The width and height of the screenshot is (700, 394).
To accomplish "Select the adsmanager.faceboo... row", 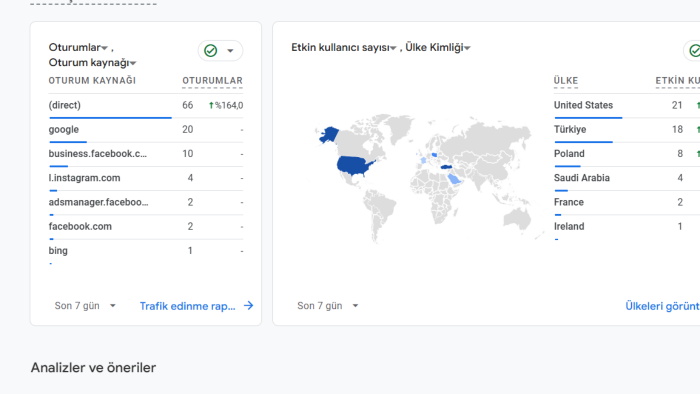I will tap(146, 202).
